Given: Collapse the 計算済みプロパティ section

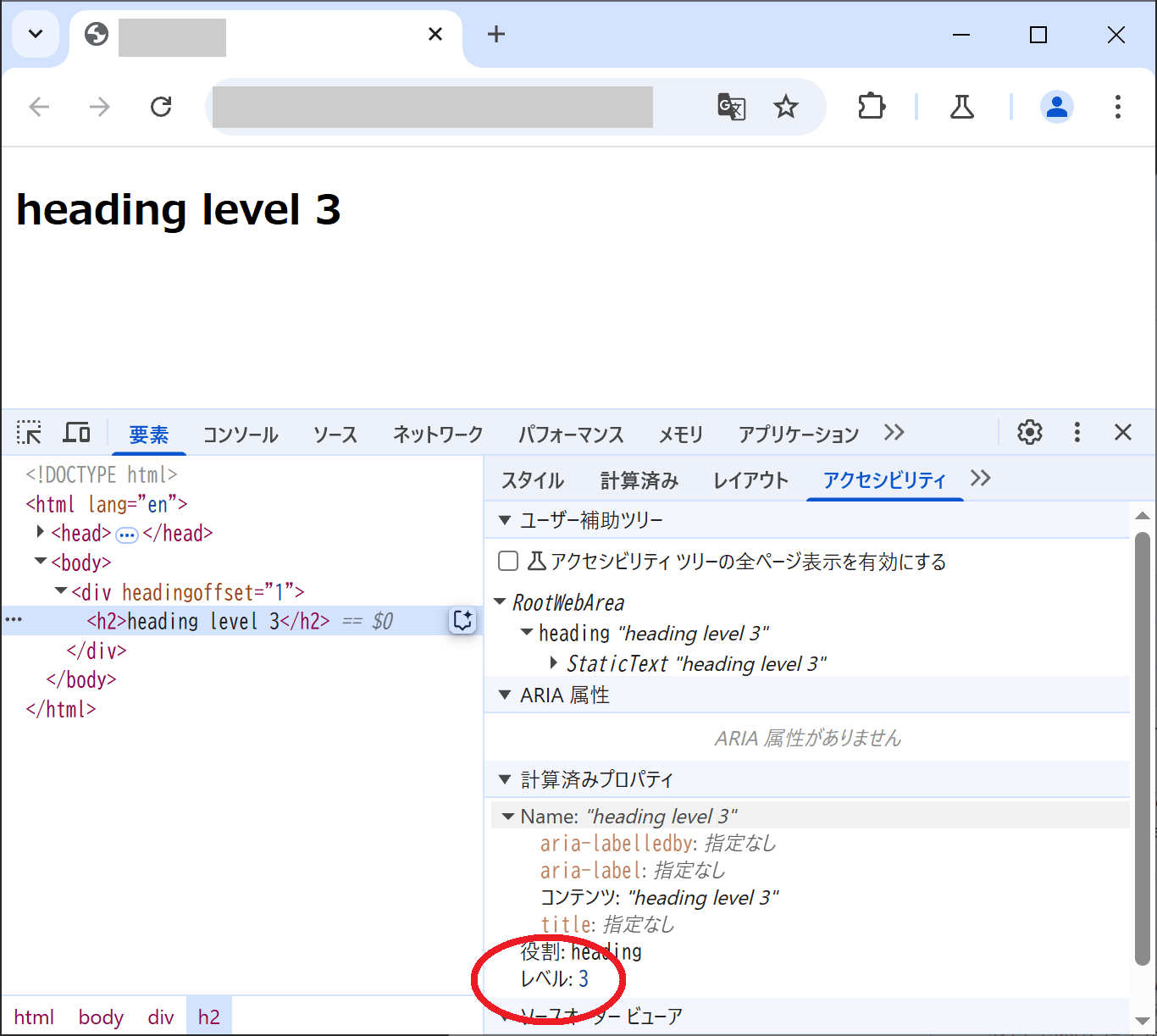Looking at the screenshot, I should pyautogui.click(x=505, y=779).
